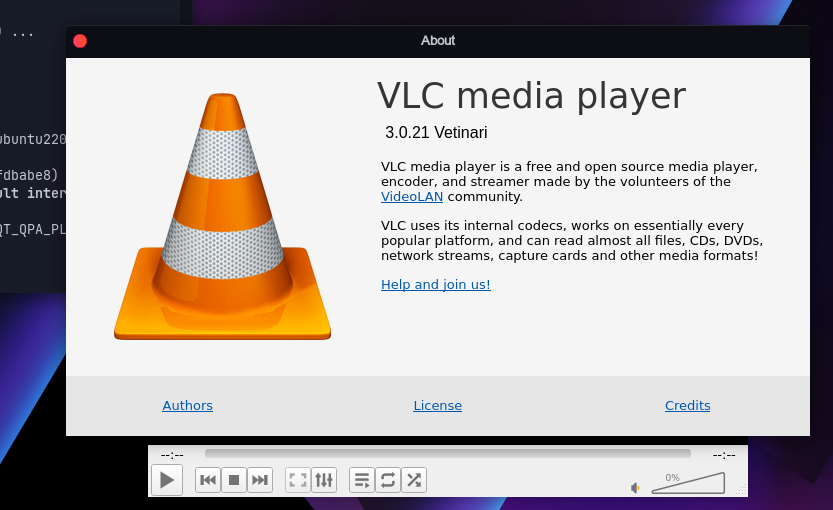Viewport: 833px width, 510px height.
Task: Follow the VideoLAN hyperlink
Action: coord(412,197)
